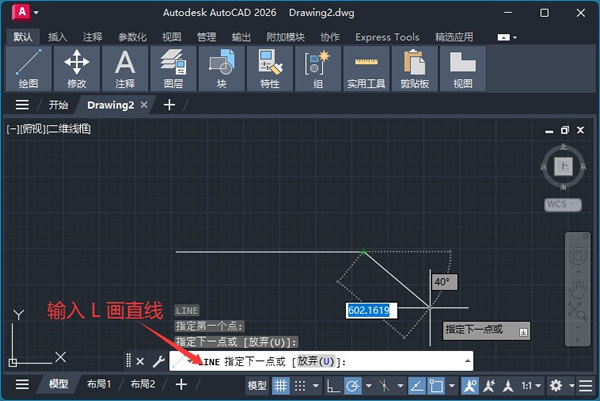Expand snap mode settings dropdown

tap(316, 385)
